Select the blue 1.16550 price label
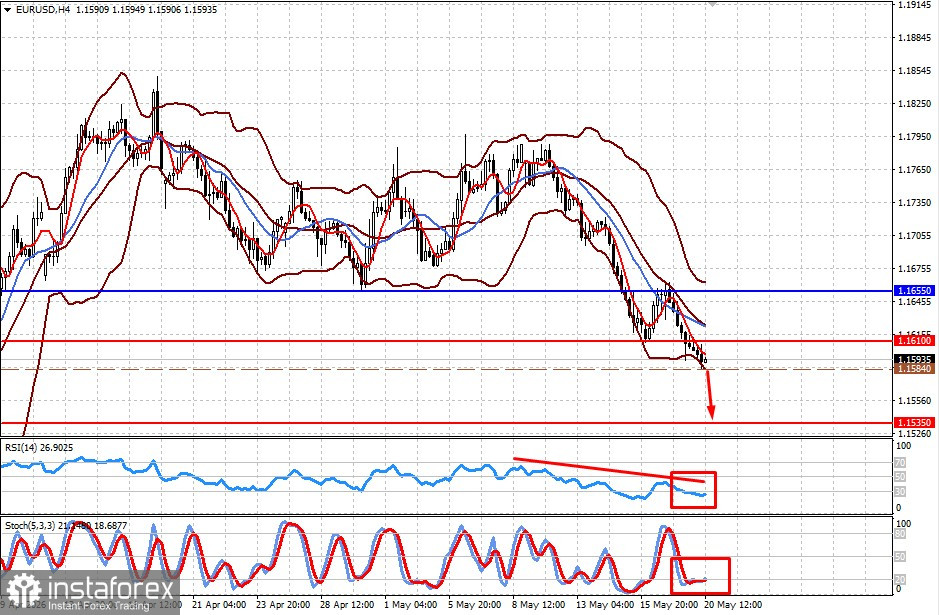Viewport: 939px width, 615px height. click(914, 290)
